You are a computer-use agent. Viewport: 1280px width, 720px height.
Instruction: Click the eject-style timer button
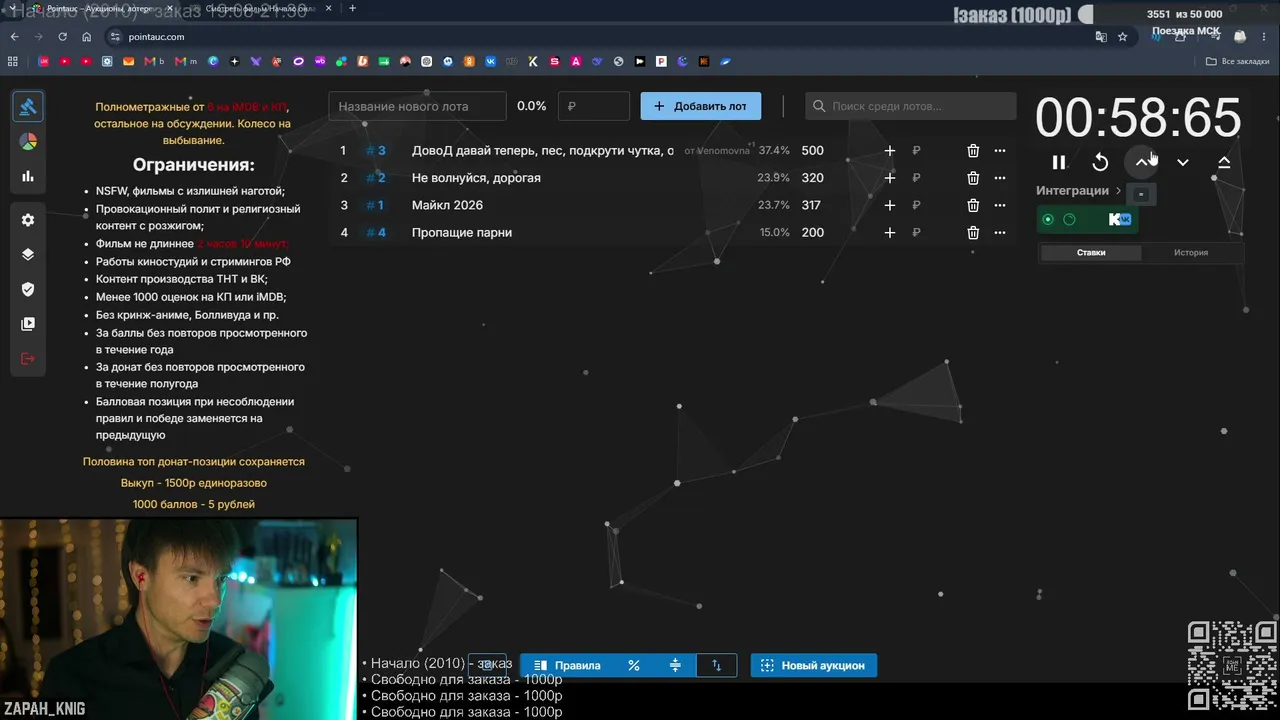pyautogui.click(x=1224, y=162)
